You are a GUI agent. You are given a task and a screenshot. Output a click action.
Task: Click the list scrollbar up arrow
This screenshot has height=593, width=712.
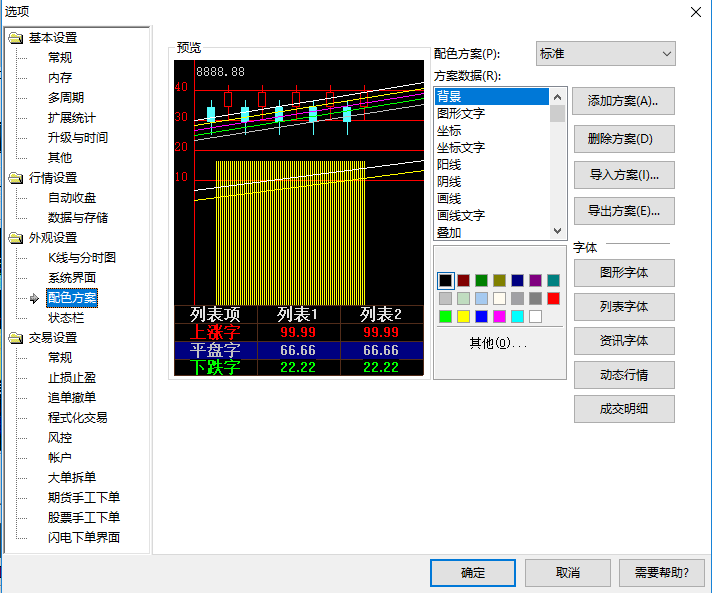(558, 97)
